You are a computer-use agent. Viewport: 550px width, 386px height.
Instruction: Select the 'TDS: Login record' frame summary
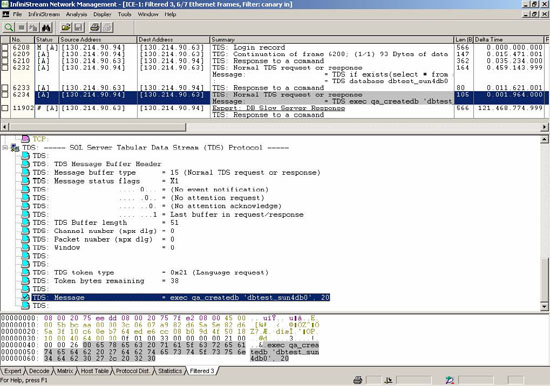point(249,47)
